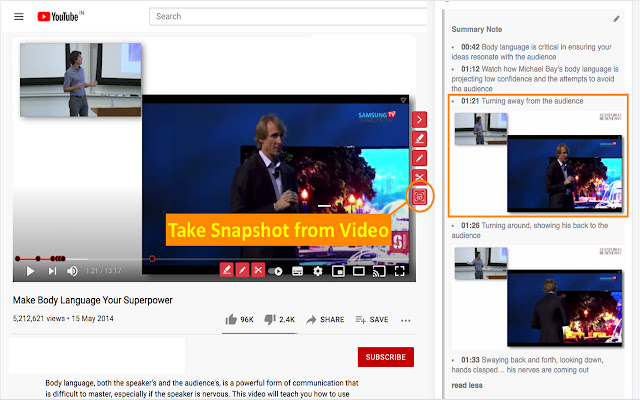Image resolution: width=640 pixels, height=400 pixels.
Task: Open the YouTube hamburger menu
Action: [19, 17]
